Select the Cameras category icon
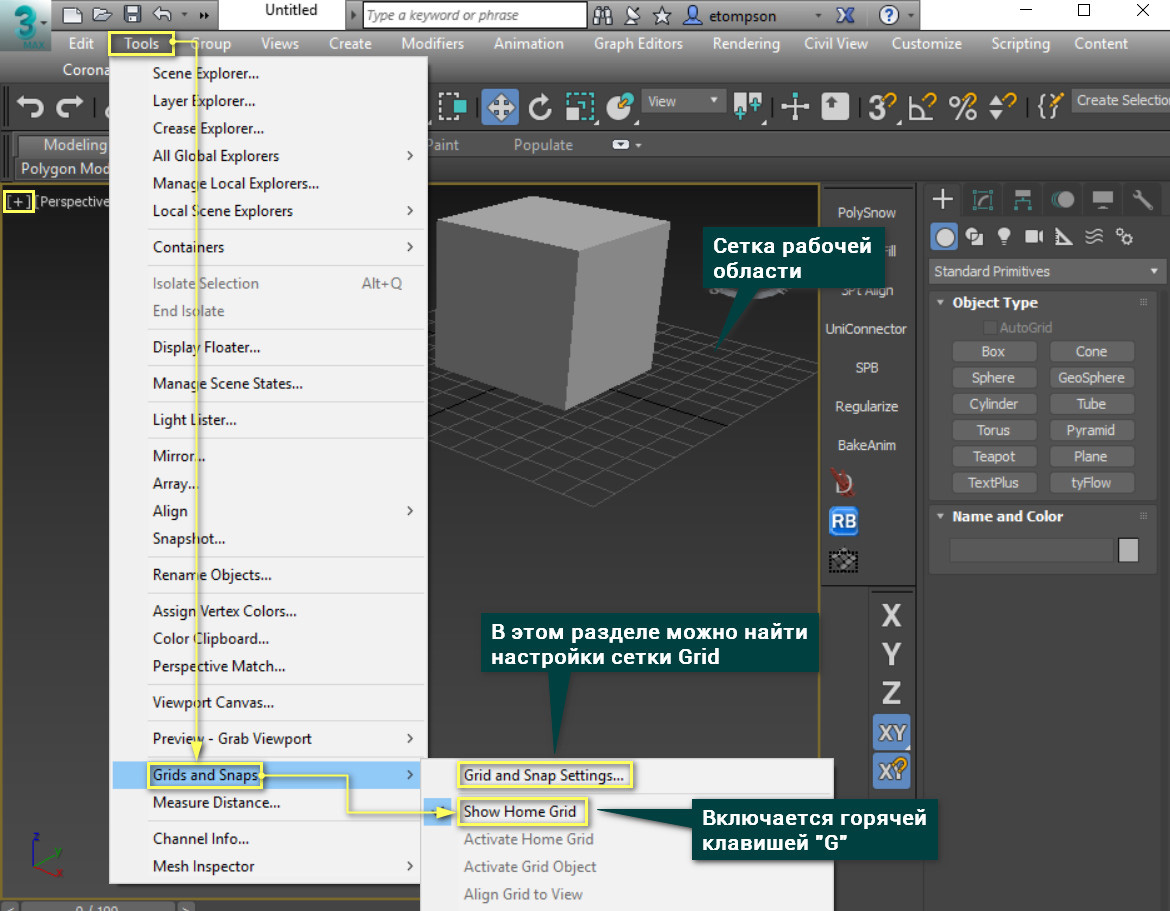1170x911 pixels. (x=1034, y=236)
